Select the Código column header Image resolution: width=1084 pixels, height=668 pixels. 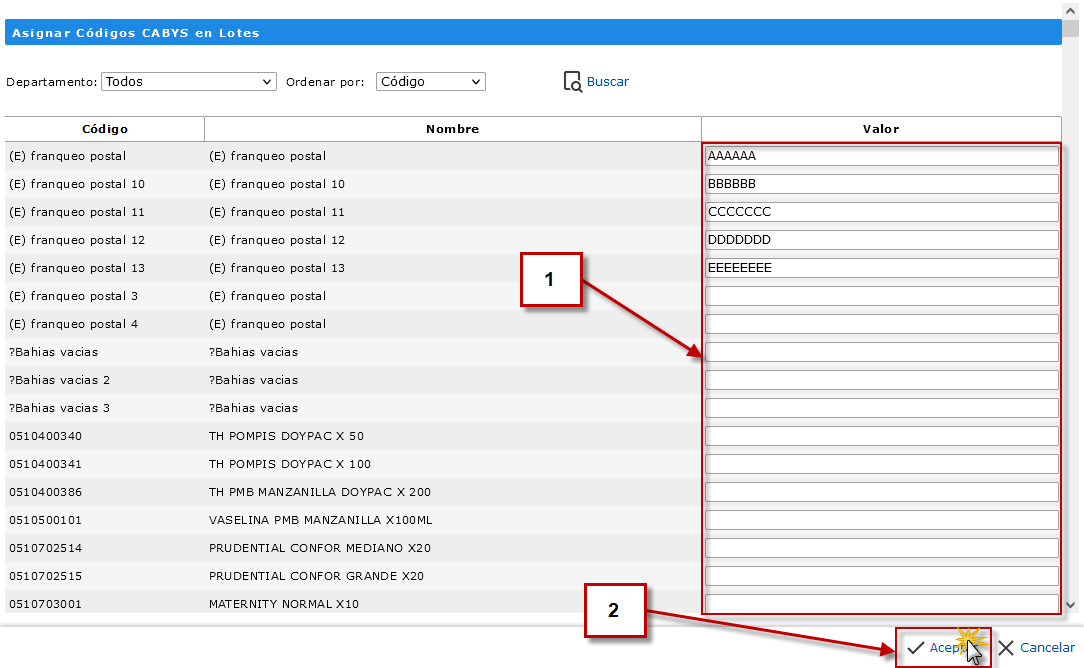[x=104, y=129]
